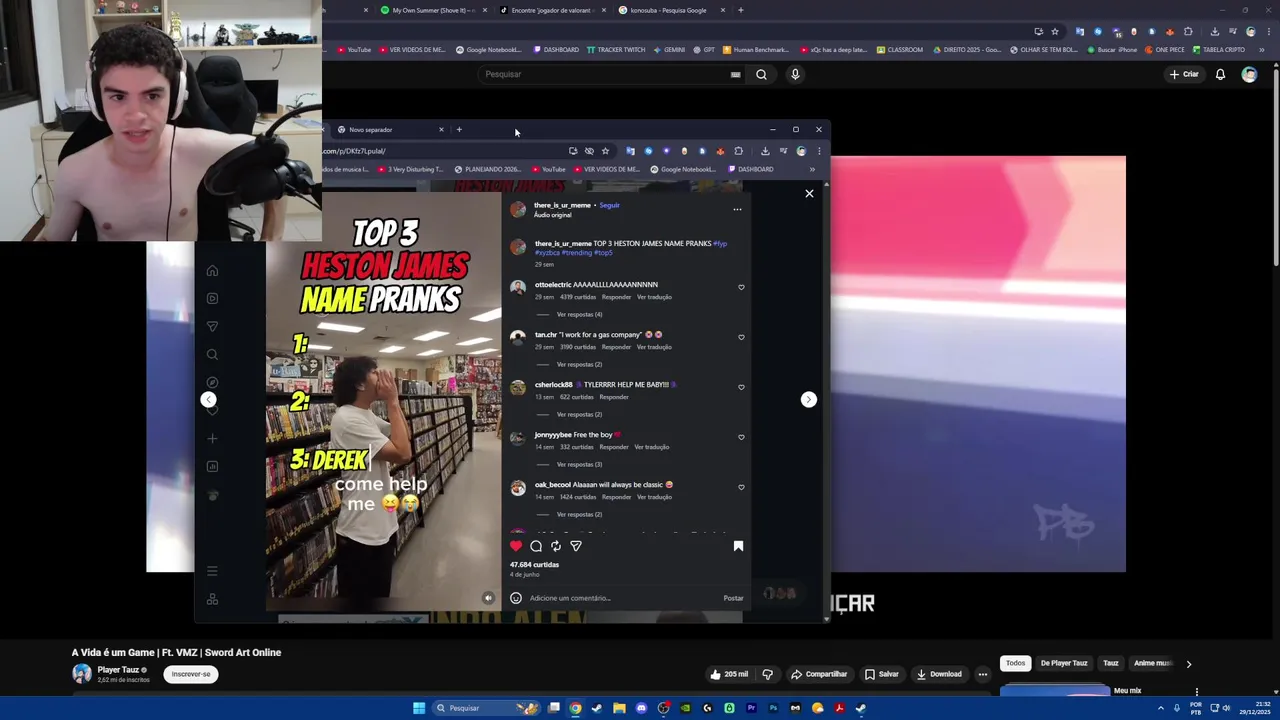Go to the next post with the right arrow
Screen dimensions: 1280x720
809,399
